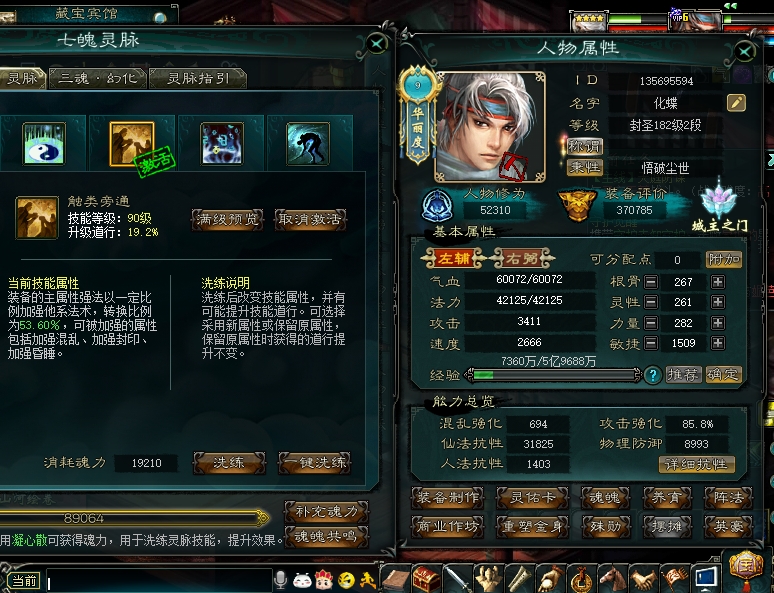Open the experience help question mark
The height and width of the screenshot is (593, 774).
pyautogui.click(x=653, y=375)
